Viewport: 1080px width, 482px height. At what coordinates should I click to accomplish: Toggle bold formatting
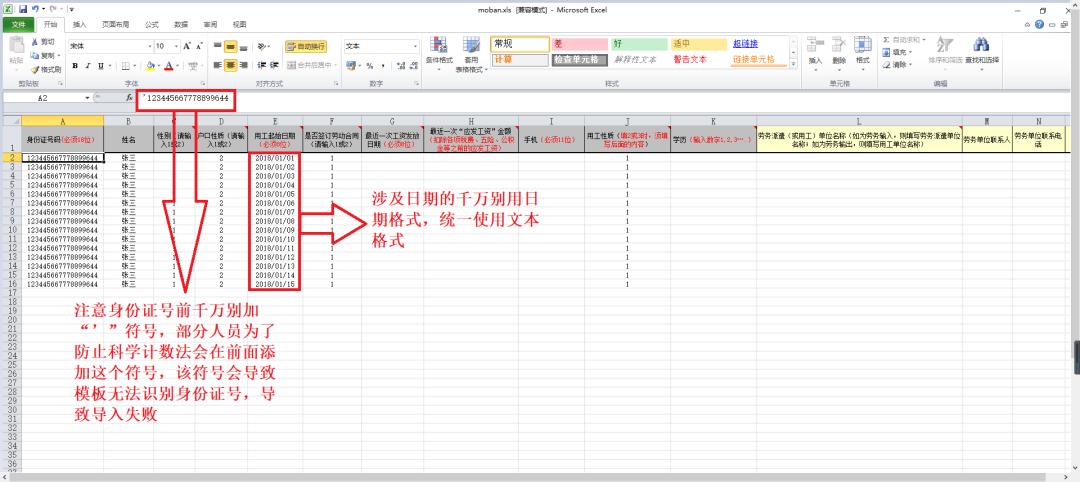74,66
